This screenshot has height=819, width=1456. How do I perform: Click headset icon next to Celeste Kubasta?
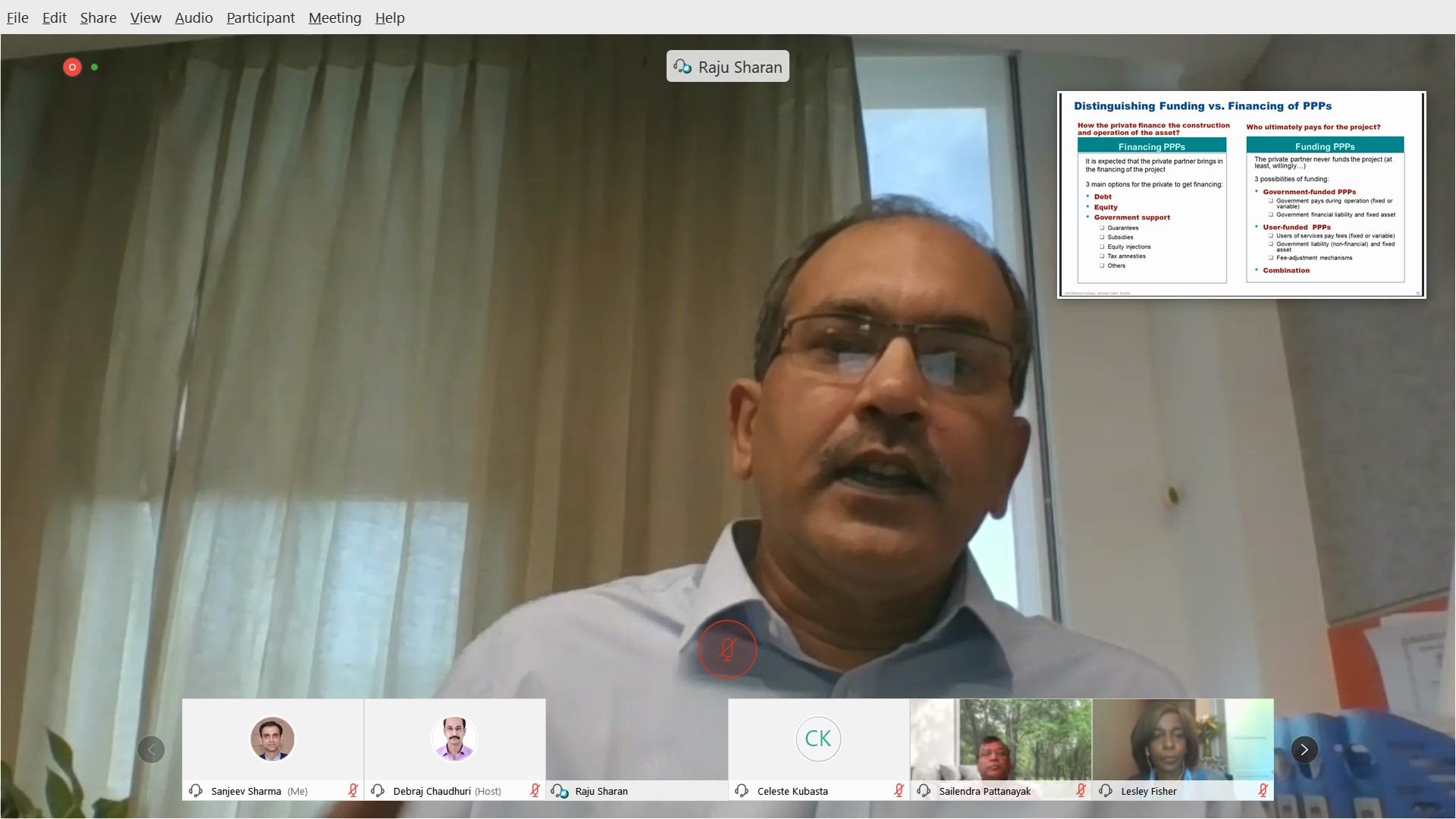(x=742, y=790)
